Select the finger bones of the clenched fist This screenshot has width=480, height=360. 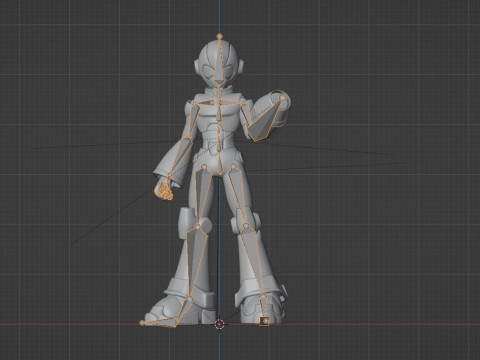click(164, 191)
